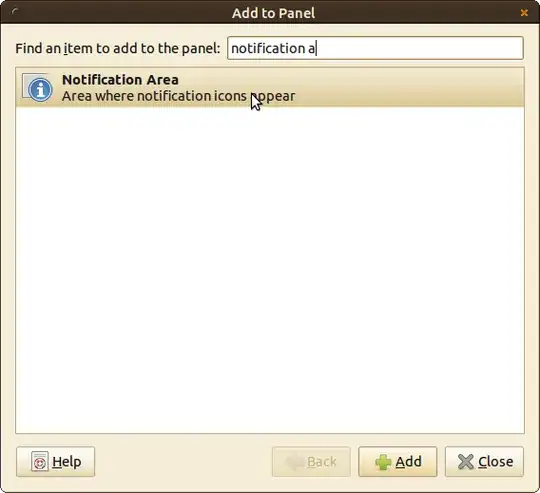Screen dimensions: 540x493
Task: Click the Close button at bottom right
Action: coord(484,462)
